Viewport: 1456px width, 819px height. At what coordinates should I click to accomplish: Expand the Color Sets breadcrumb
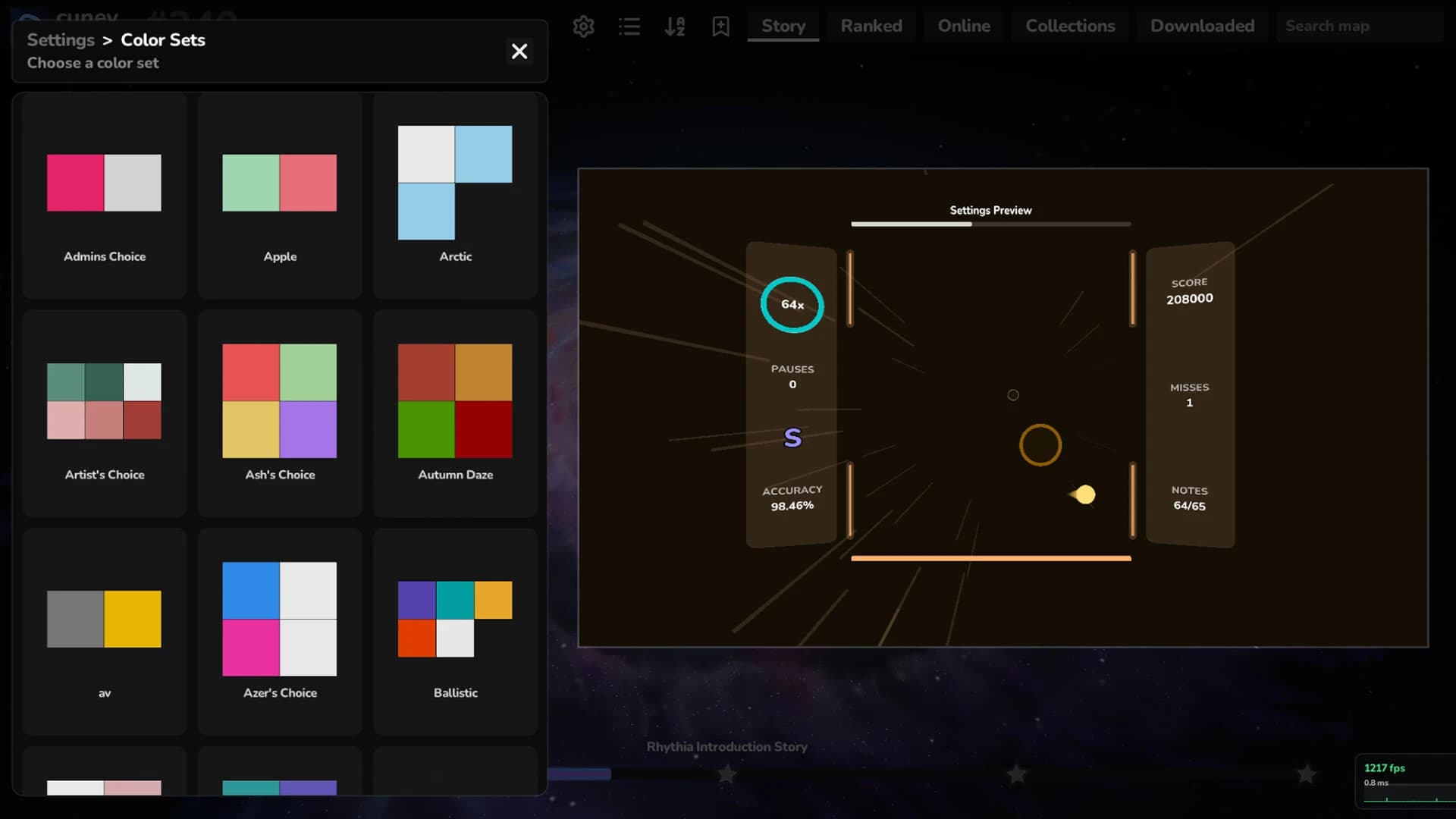click(162, 39)
